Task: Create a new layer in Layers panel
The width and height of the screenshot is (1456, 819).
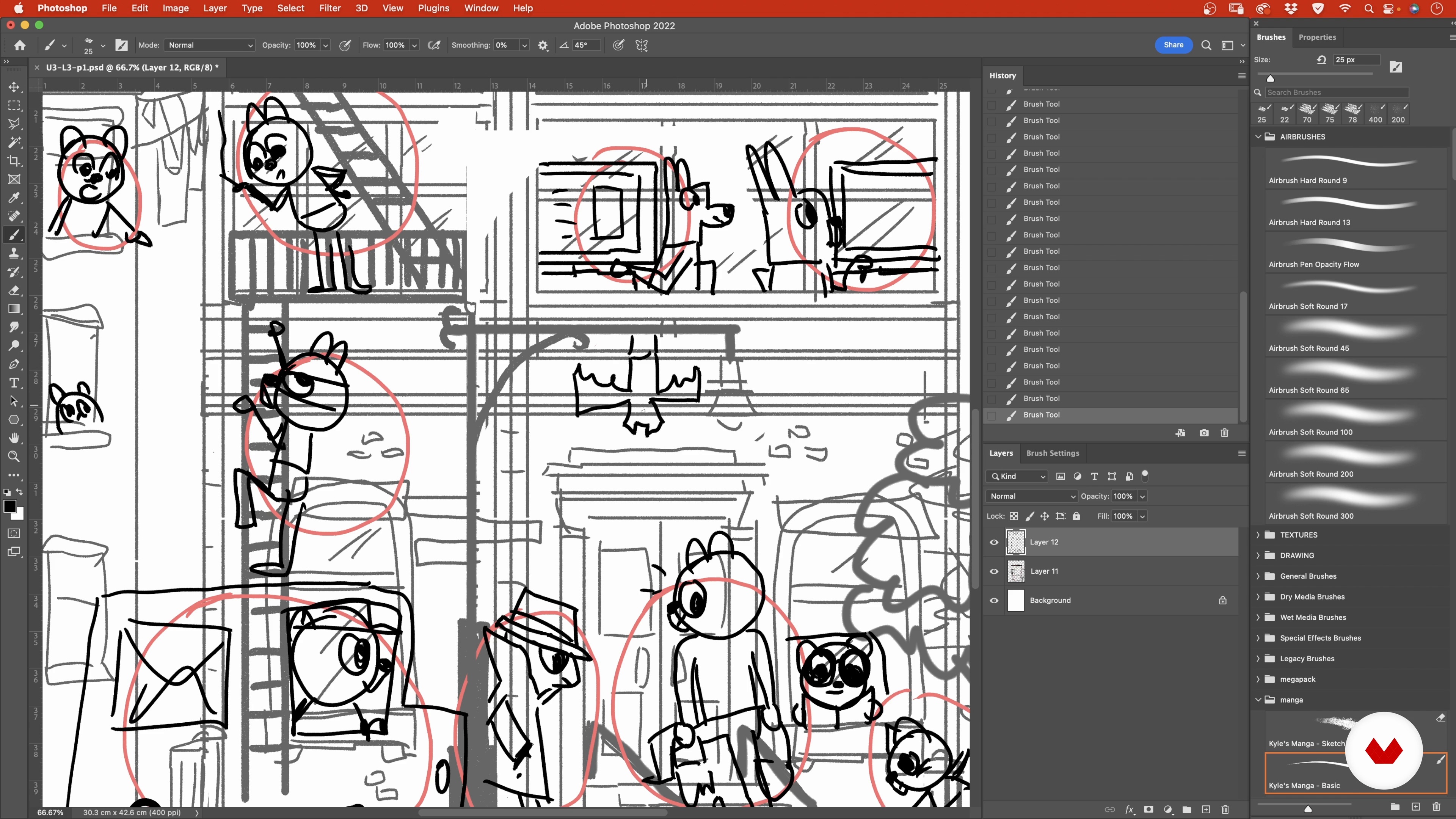Action: pyautogui.click(x=1206, y=810)
